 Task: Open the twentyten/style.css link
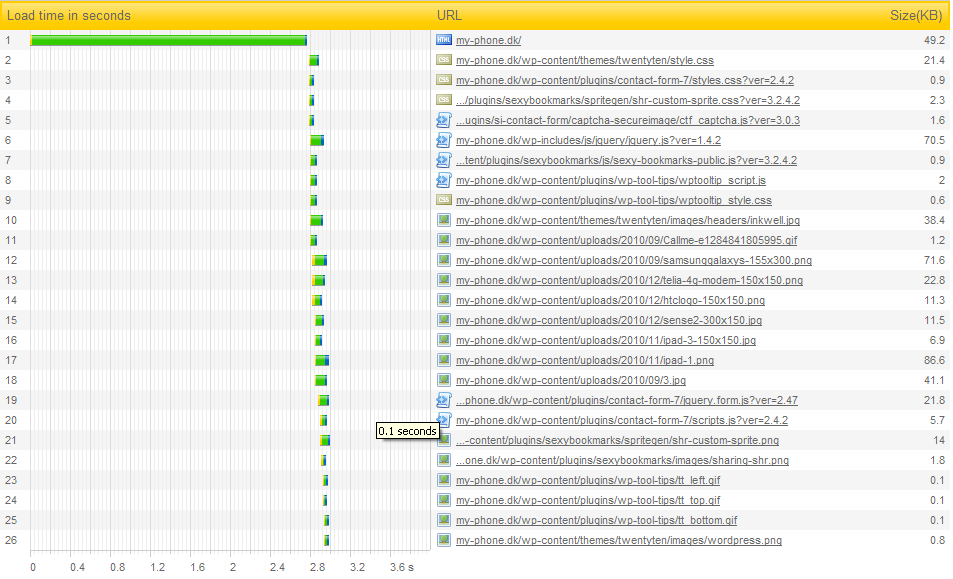tap(585, 61)
